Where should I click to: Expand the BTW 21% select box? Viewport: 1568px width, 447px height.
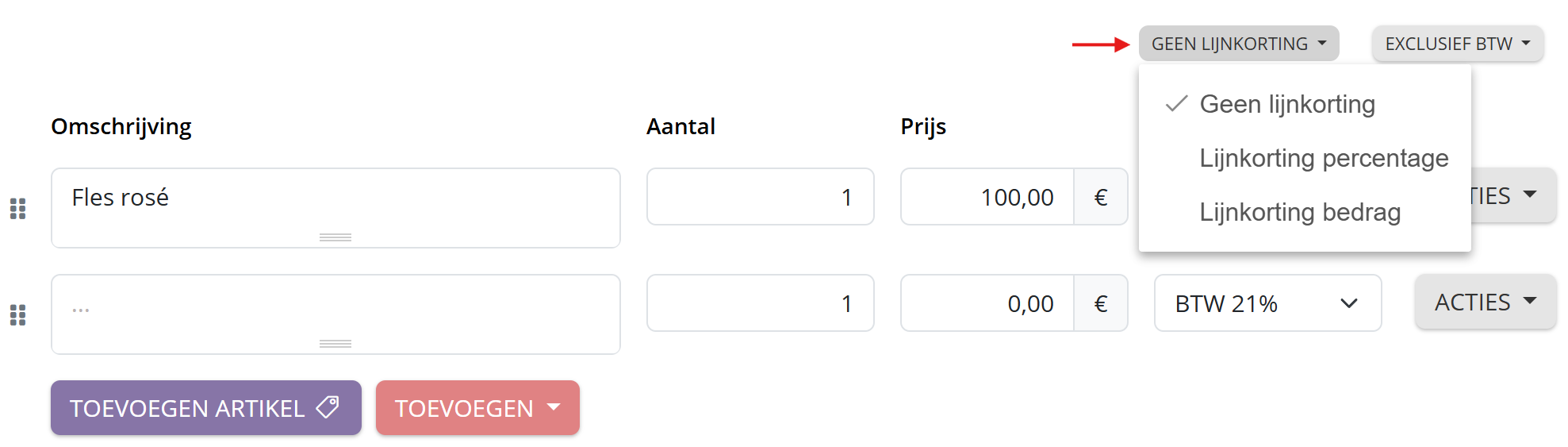coord(1267,303)
